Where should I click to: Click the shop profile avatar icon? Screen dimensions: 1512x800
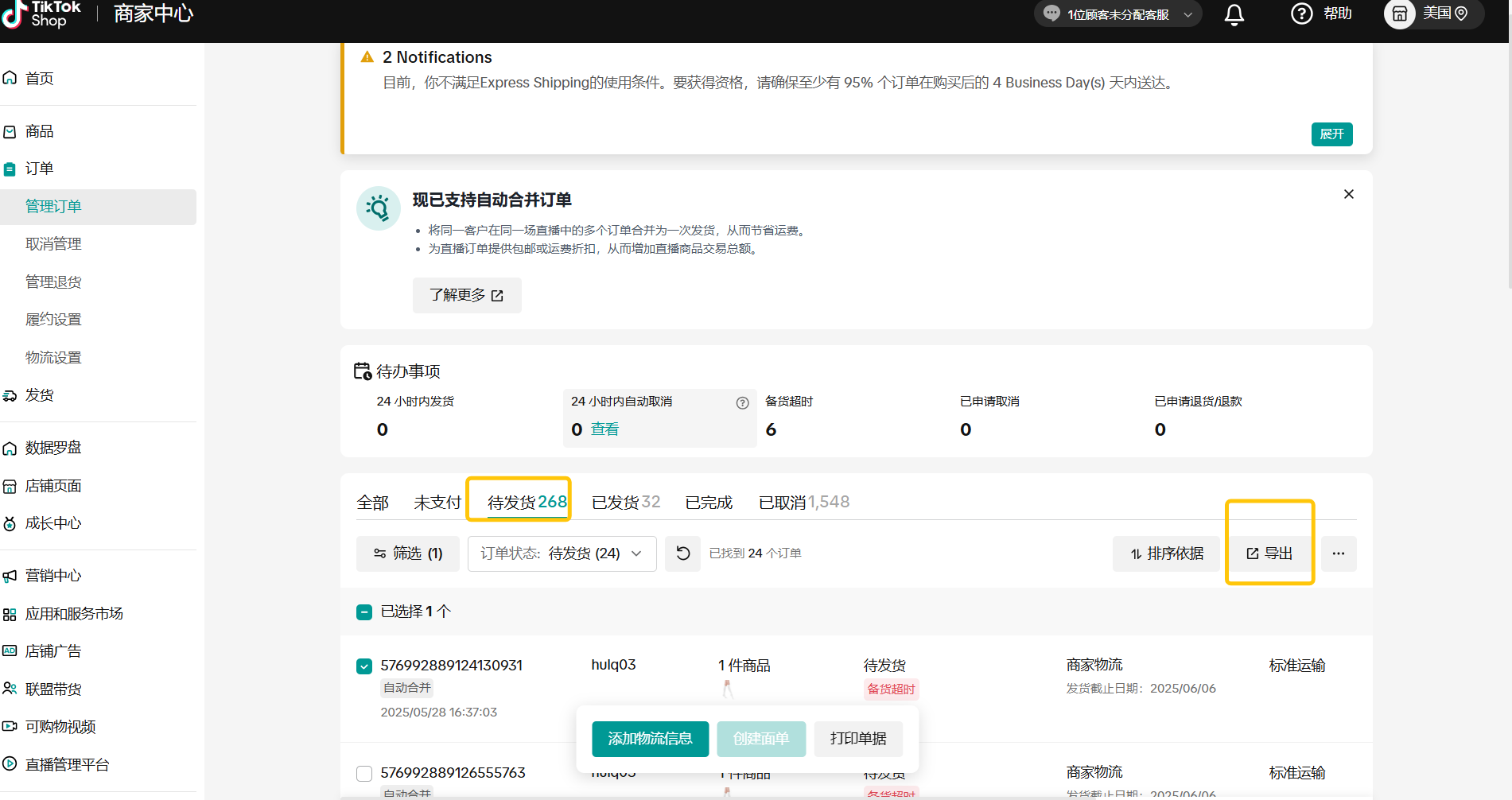(1400, 14)
